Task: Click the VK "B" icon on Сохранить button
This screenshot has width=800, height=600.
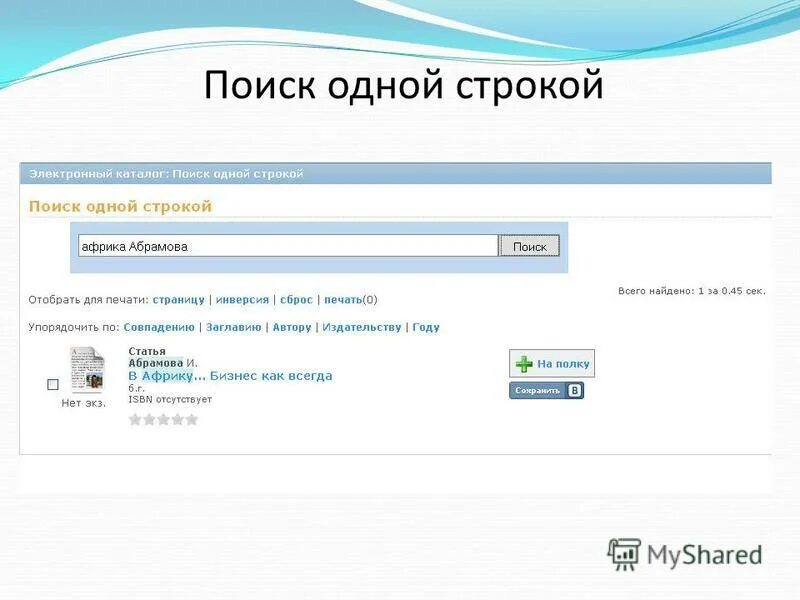Action: click(x=575, y=390)
